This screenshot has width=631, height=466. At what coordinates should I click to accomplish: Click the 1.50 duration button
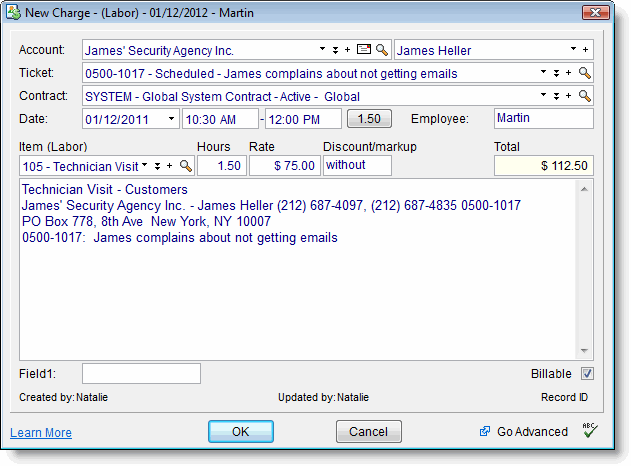(369, 119)
